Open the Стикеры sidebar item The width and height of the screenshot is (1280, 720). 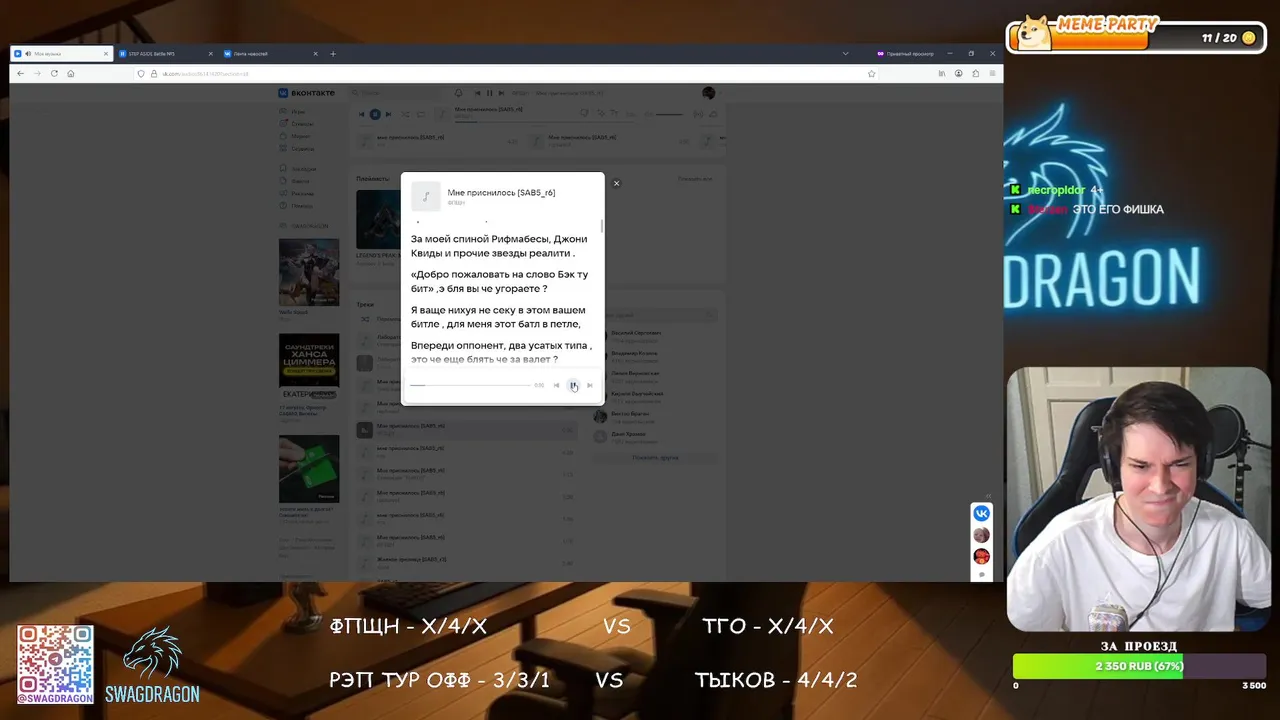(298, 124)
